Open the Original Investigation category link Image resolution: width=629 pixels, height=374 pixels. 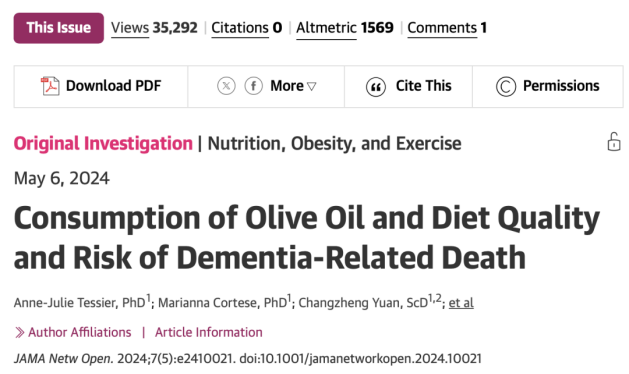(x=103, y=144)
